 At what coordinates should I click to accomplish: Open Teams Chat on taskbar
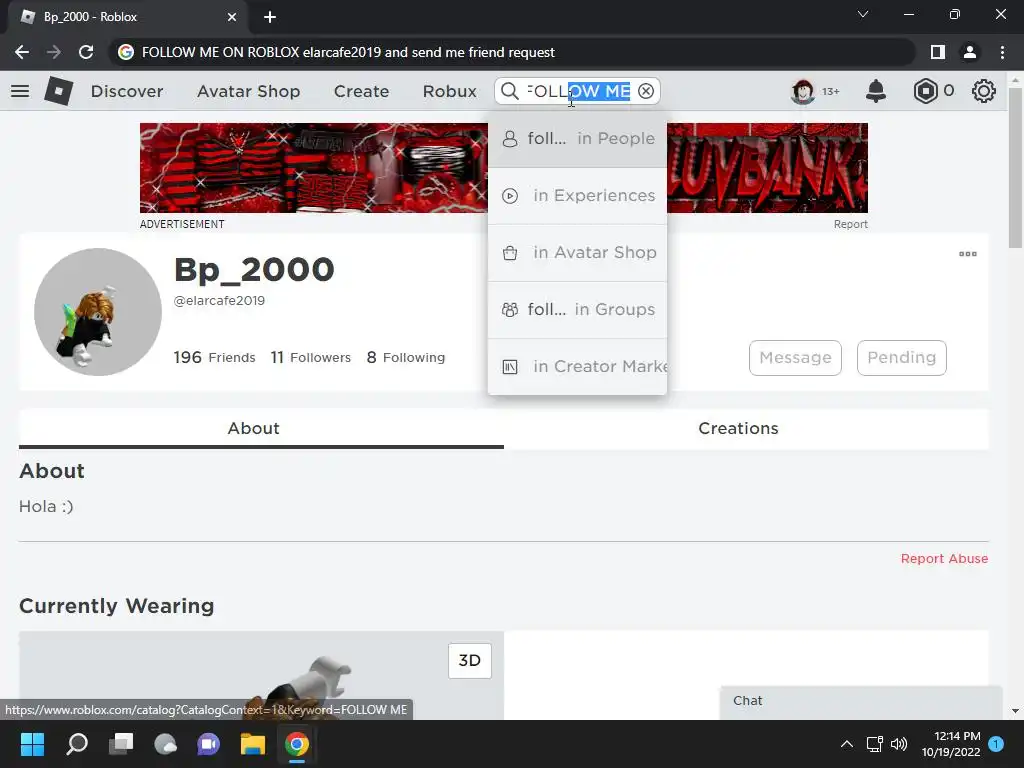tap(208, 744)
